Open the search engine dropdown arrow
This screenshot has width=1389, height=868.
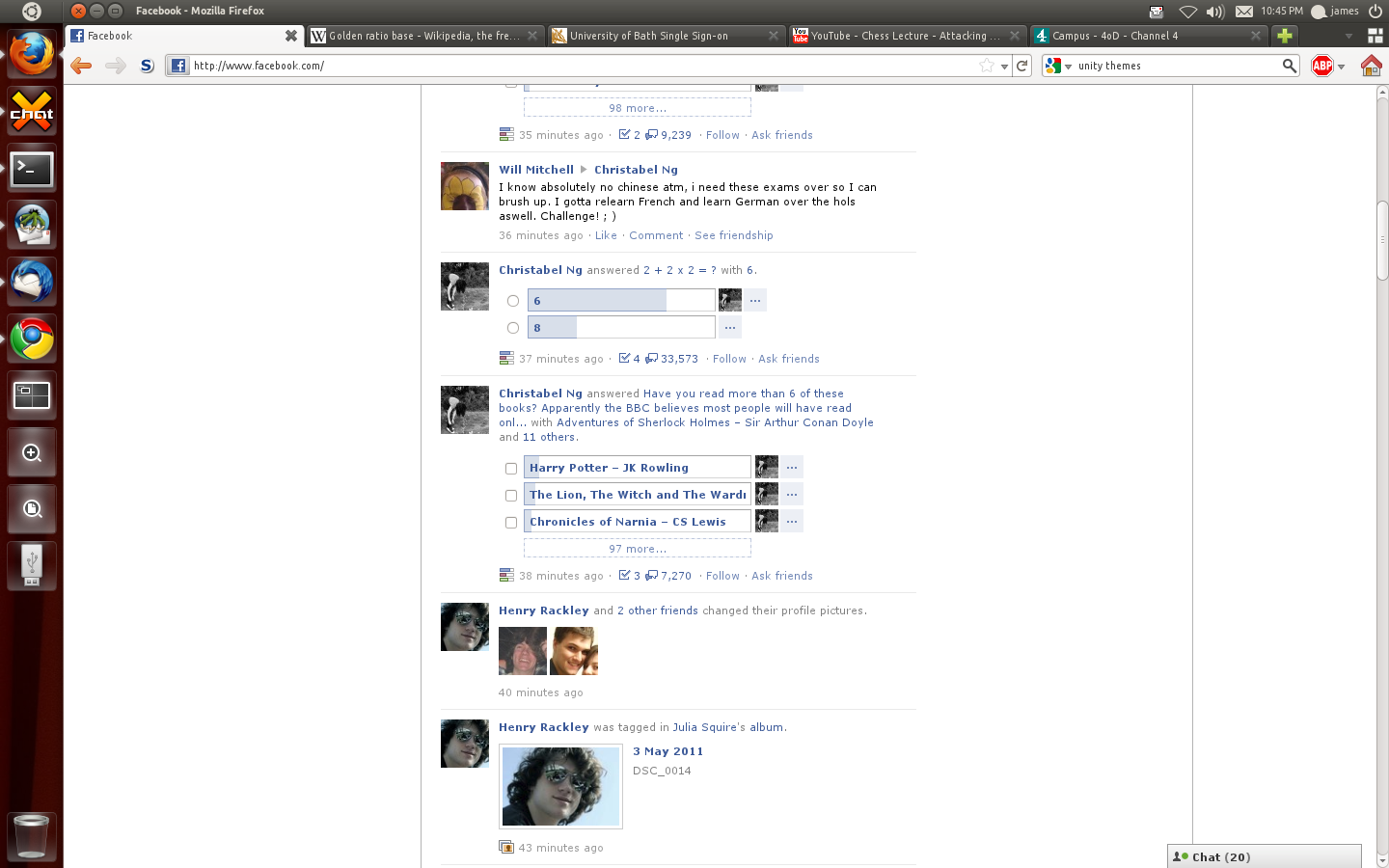coord(1068,67)
